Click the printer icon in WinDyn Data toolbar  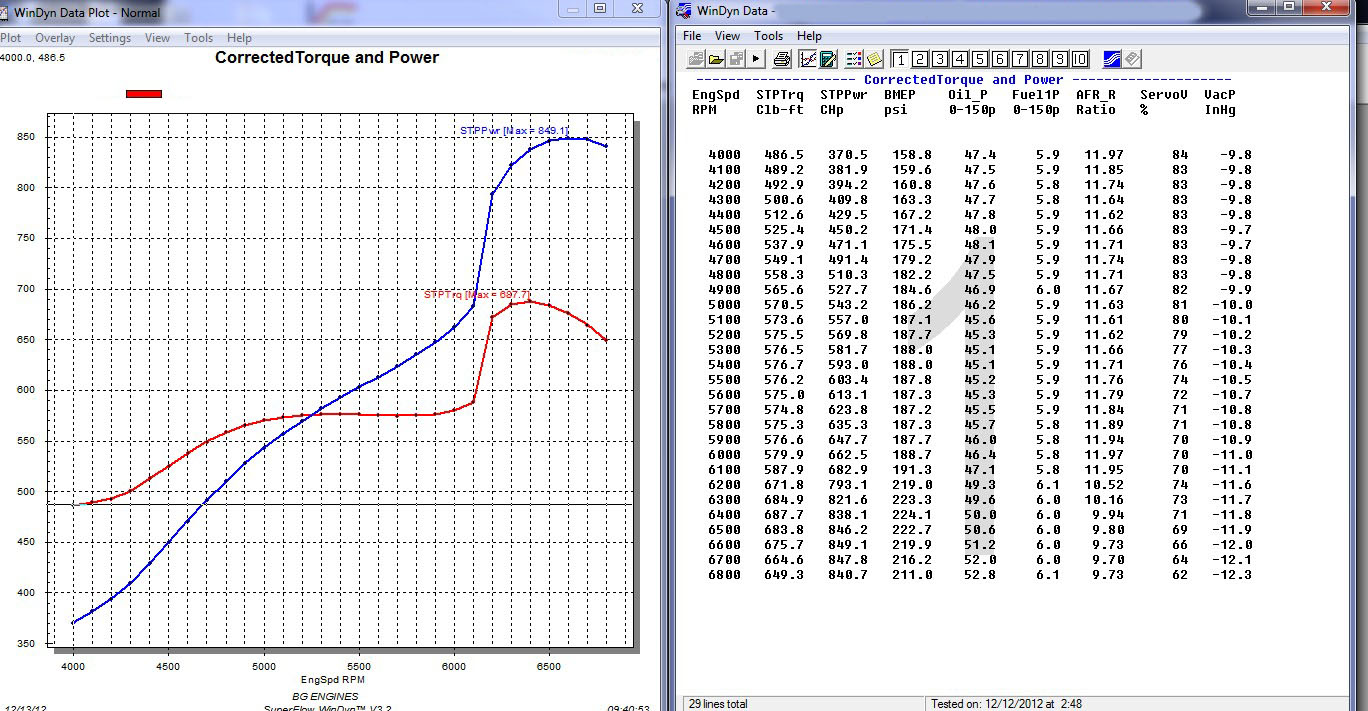coord(783,59)
